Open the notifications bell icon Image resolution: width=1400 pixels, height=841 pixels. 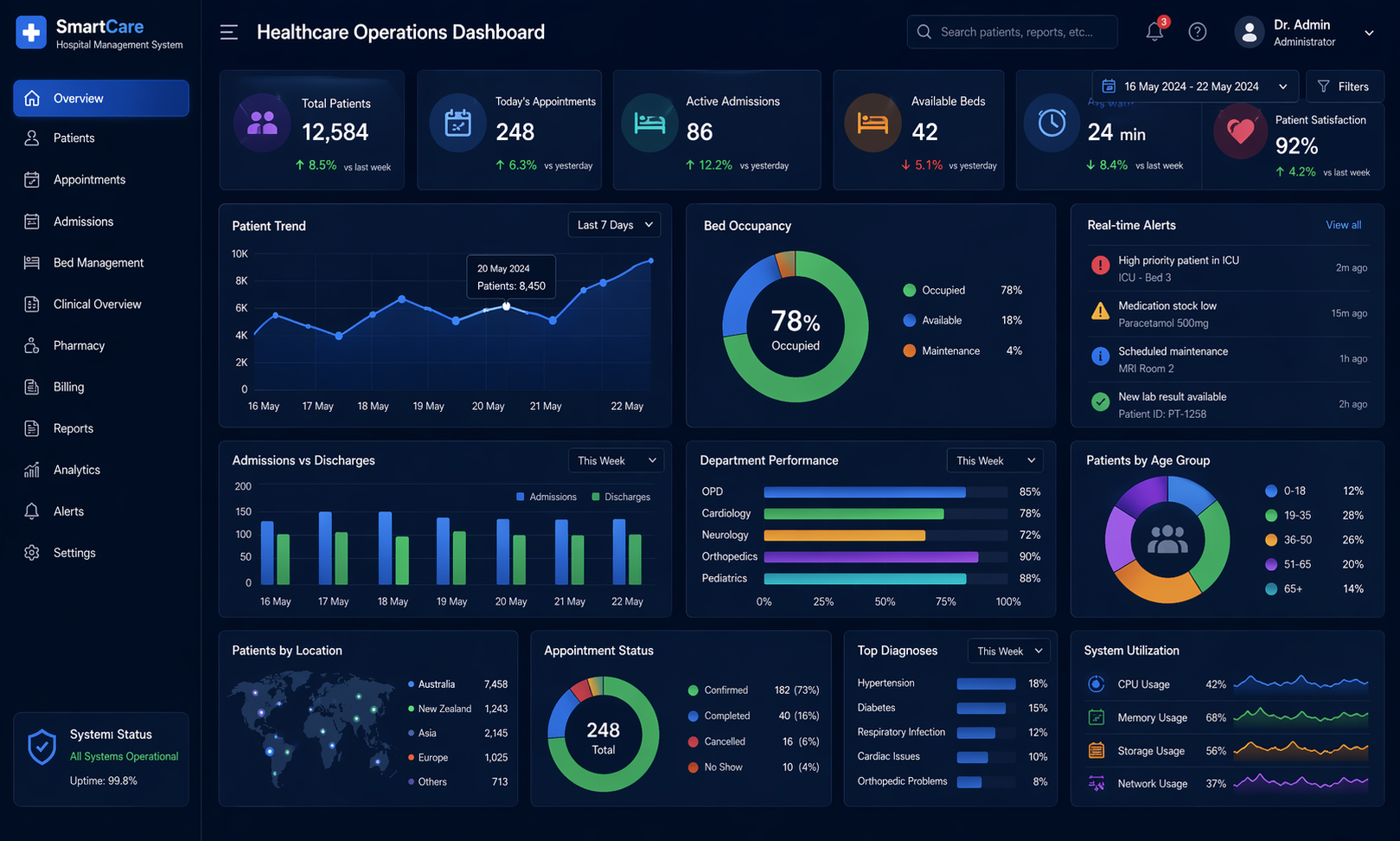[1154, 32]
